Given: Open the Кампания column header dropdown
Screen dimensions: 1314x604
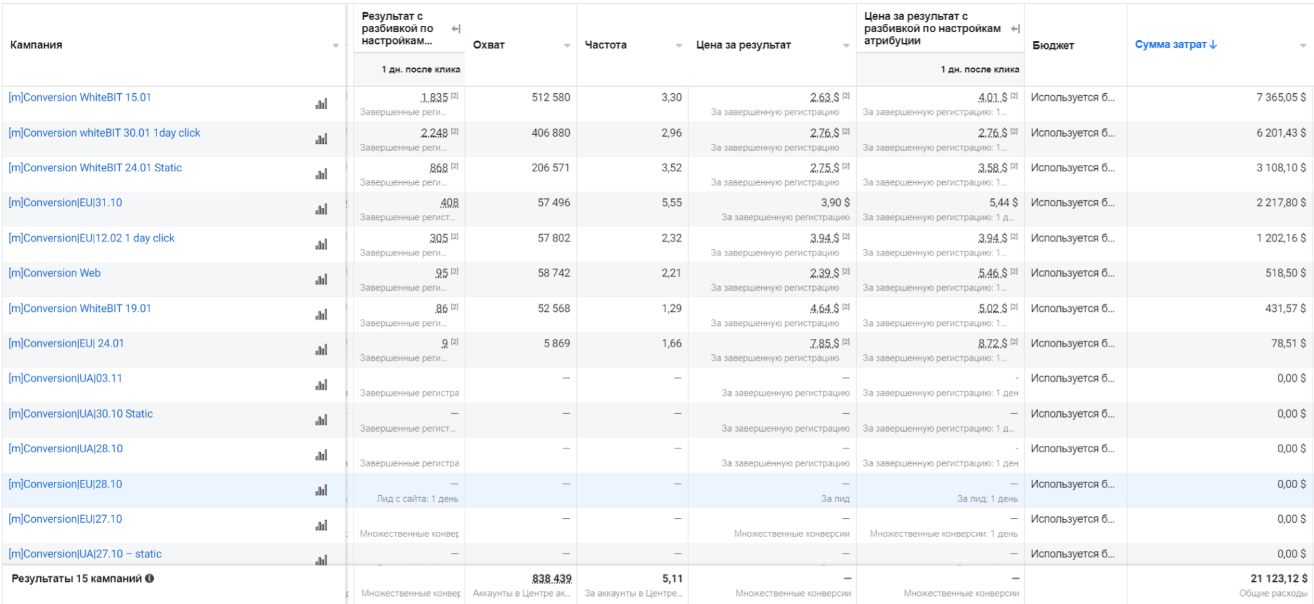Looking at the screenshot, I should [x=336, y=46].
